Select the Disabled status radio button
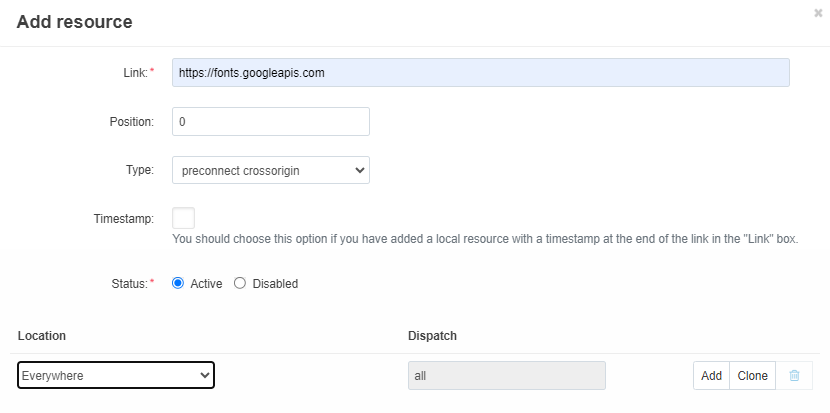The height and width of the screenshot is (413, 830). click(240, 283)
